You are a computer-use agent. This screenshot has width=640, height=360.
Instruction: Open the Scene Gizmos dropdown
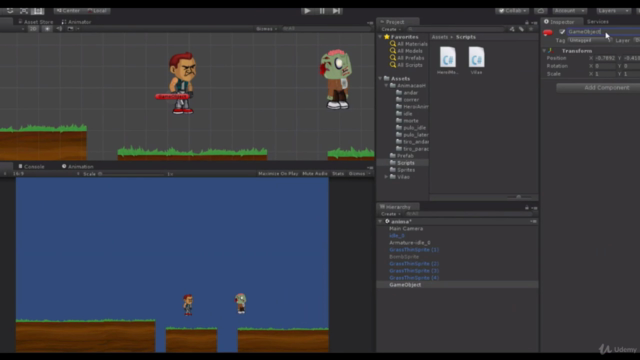267,29
